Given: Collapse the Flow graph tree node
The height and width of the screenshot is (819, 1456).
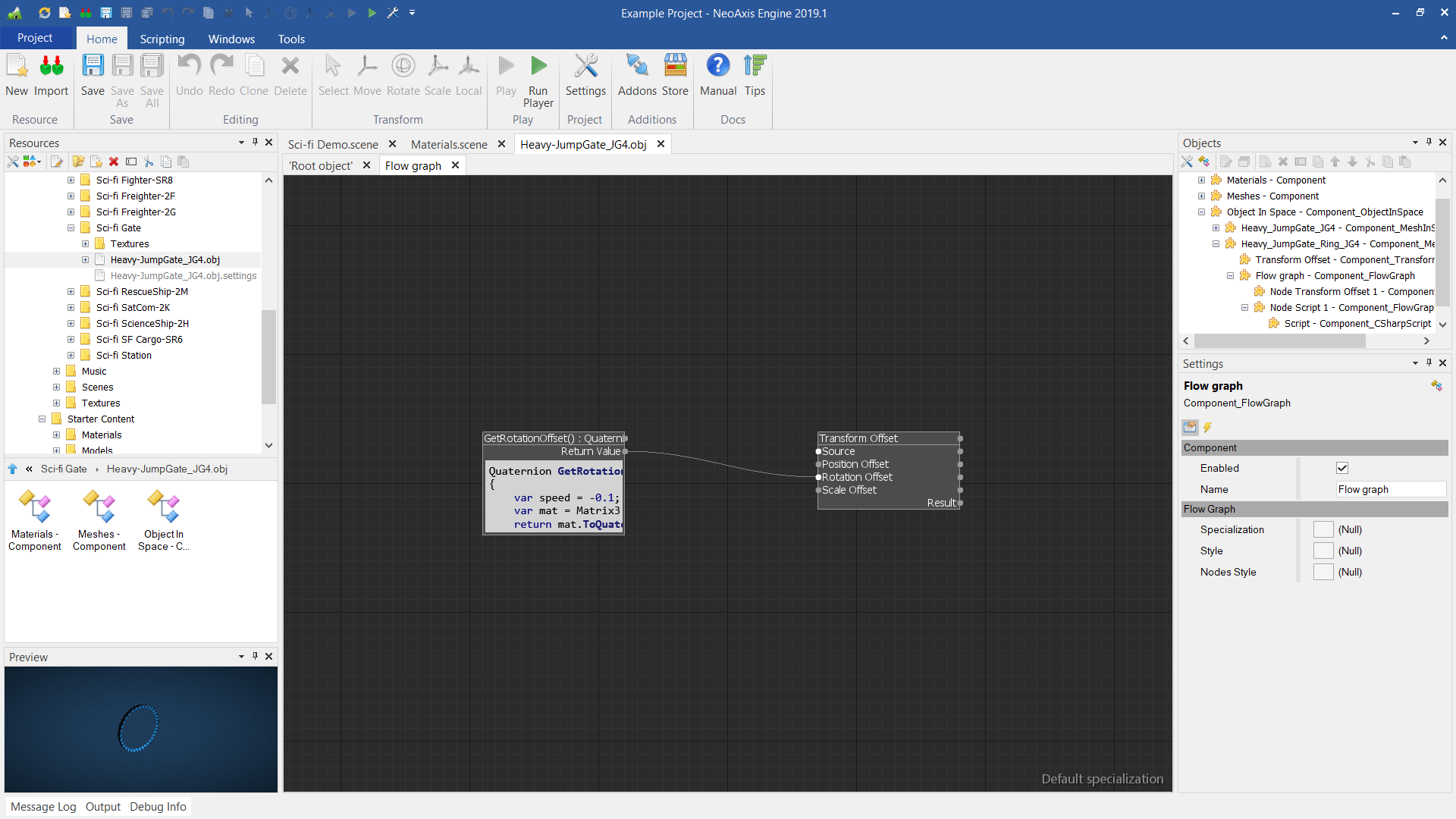Looking at the screenshot, I should tap(1230, 275).
